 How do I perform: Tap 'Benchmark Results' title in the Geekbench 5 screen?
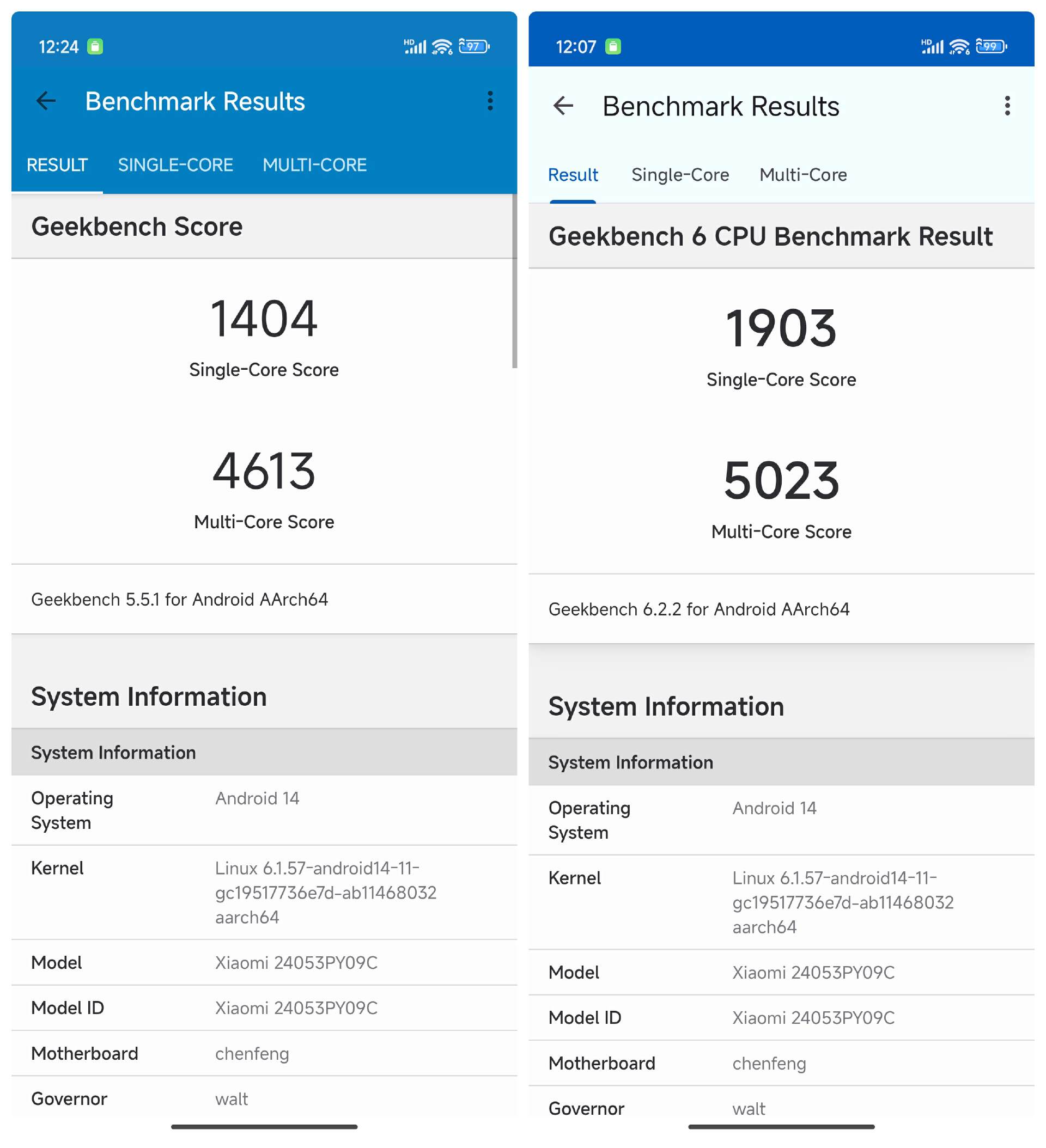195,101
